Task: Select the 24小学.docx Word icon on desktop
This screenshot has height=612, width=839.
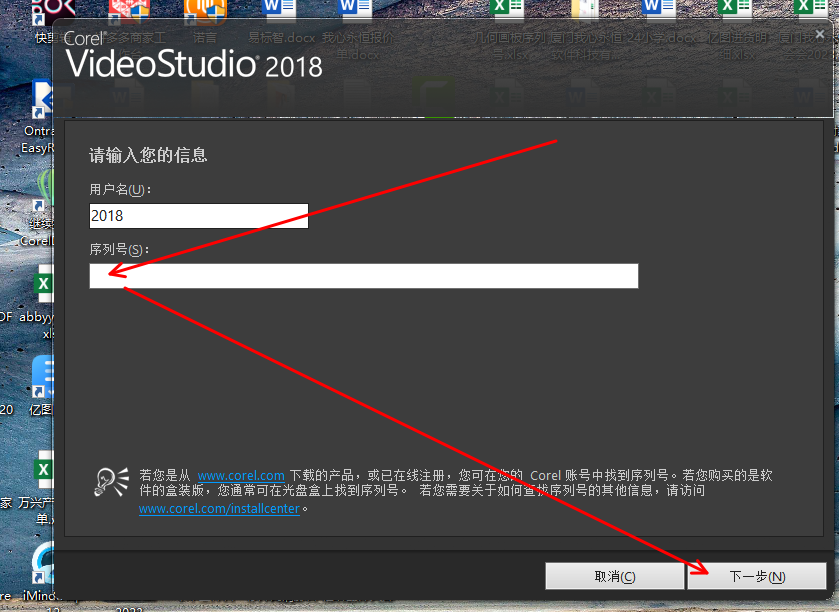Action: pos(659,10)
